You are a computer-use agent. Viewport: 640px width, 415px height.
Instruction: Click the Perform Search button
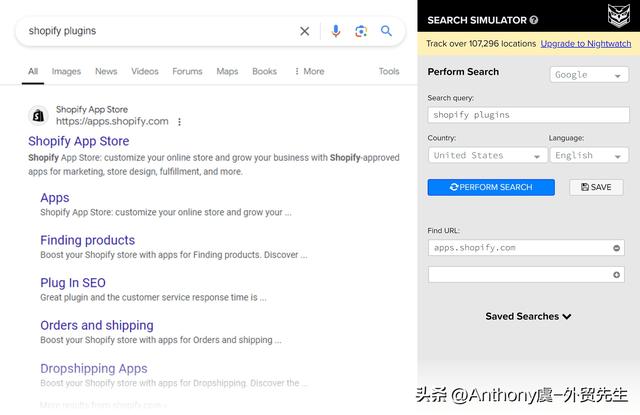(x=491, y=187)
